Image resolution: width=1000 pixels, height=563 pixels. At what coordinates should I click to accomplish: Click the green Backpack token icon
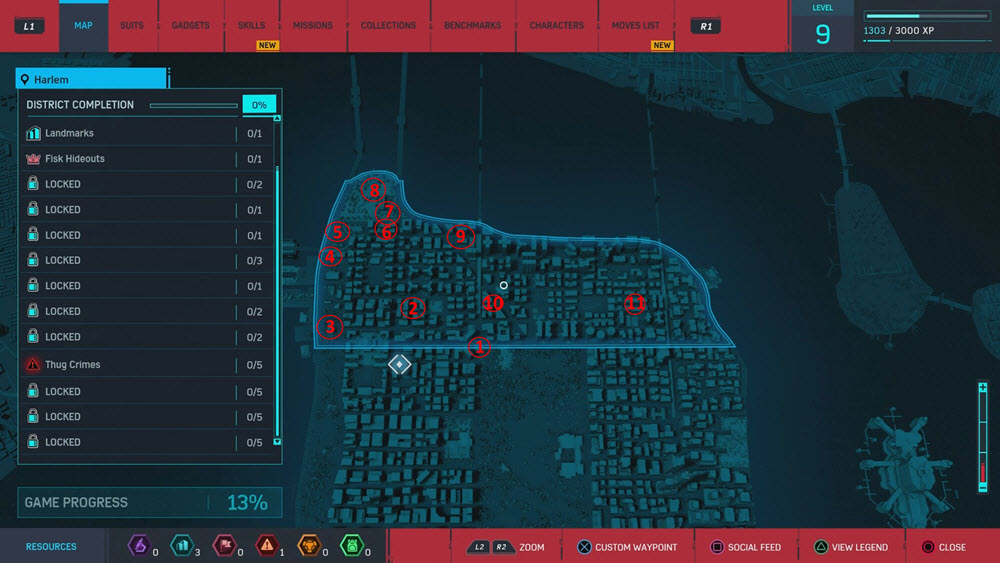point(352,545)
